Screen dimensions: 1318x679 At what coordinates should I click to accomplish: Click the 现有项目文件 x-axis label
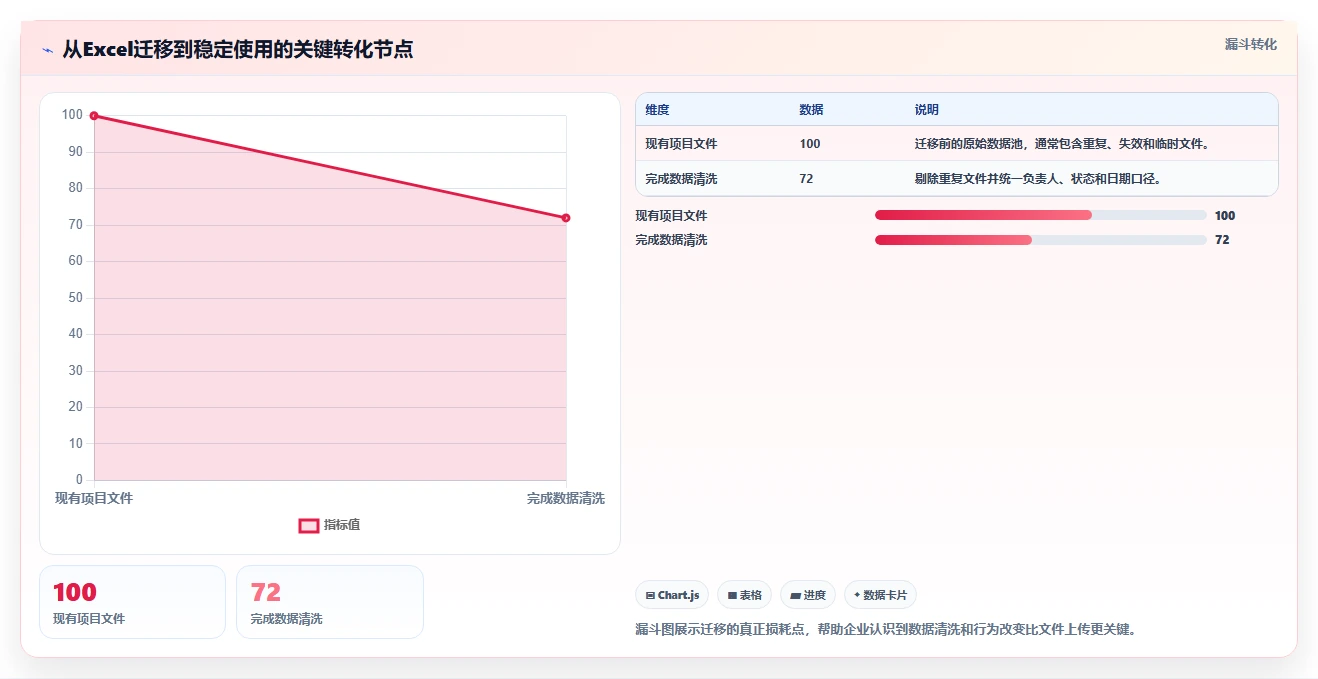(x=94, y=498)
